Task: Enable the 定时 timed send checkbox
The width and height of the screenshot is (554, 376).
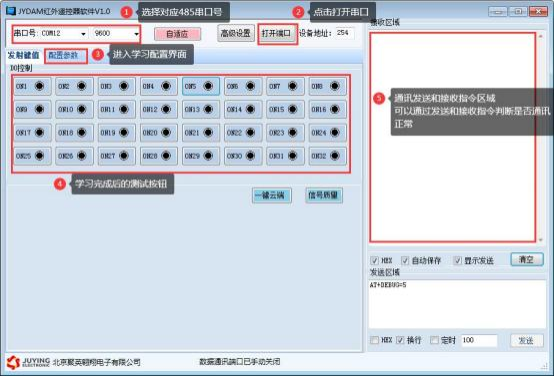Action: [434, 340]
